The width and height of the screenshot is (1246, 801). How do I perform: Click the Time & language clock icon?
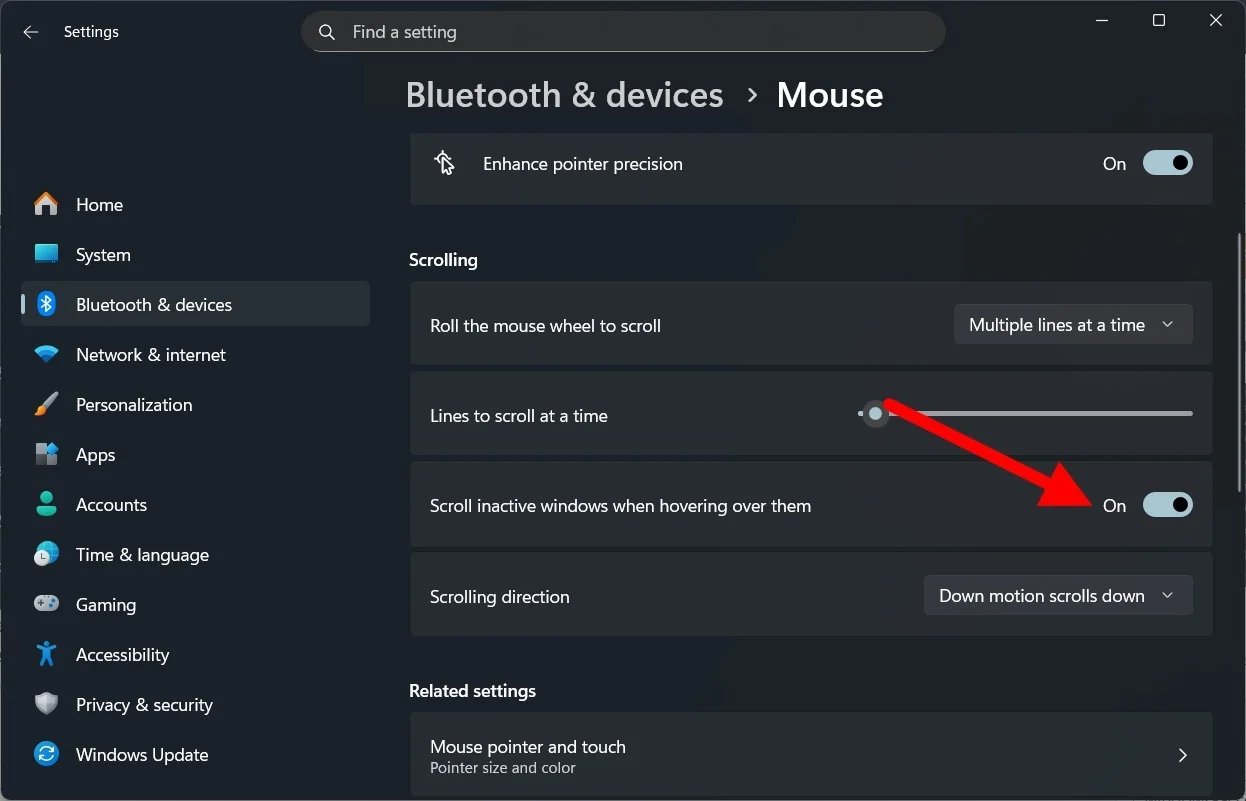(x=46, y=554)
